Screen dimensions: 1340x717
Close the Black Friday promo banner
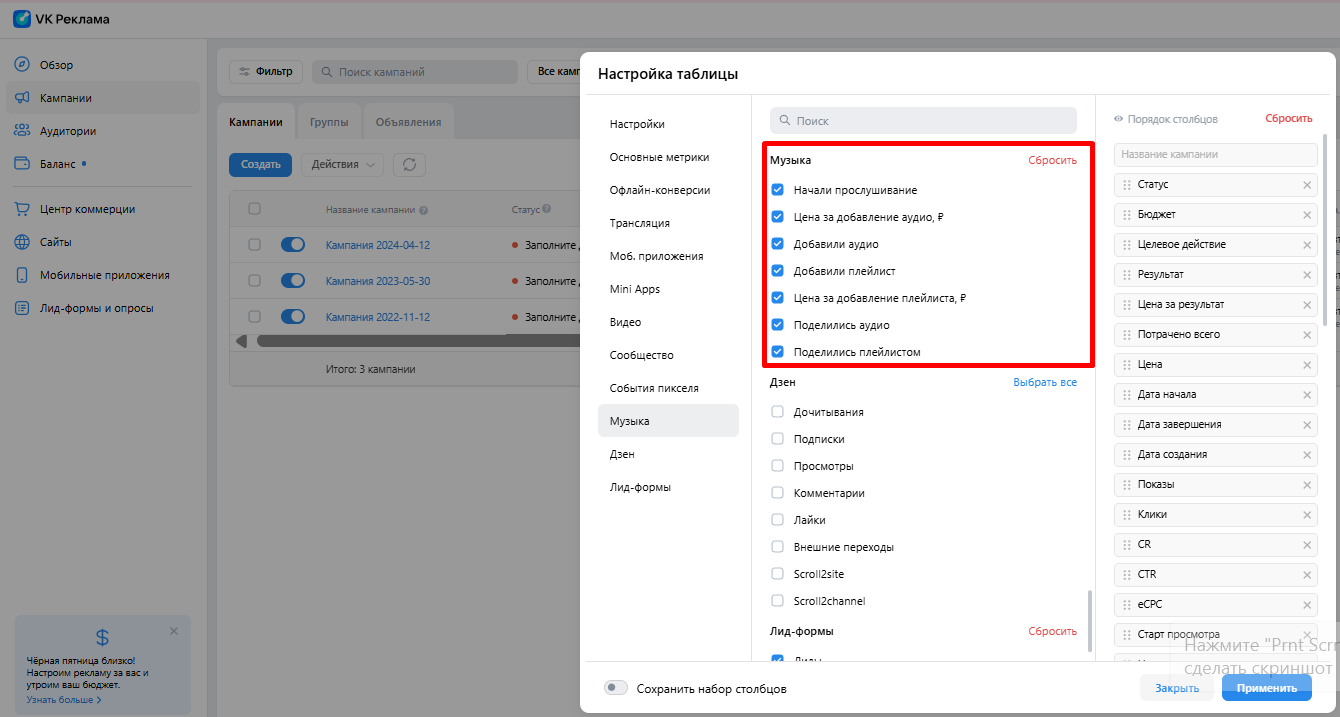coord(174,631)
